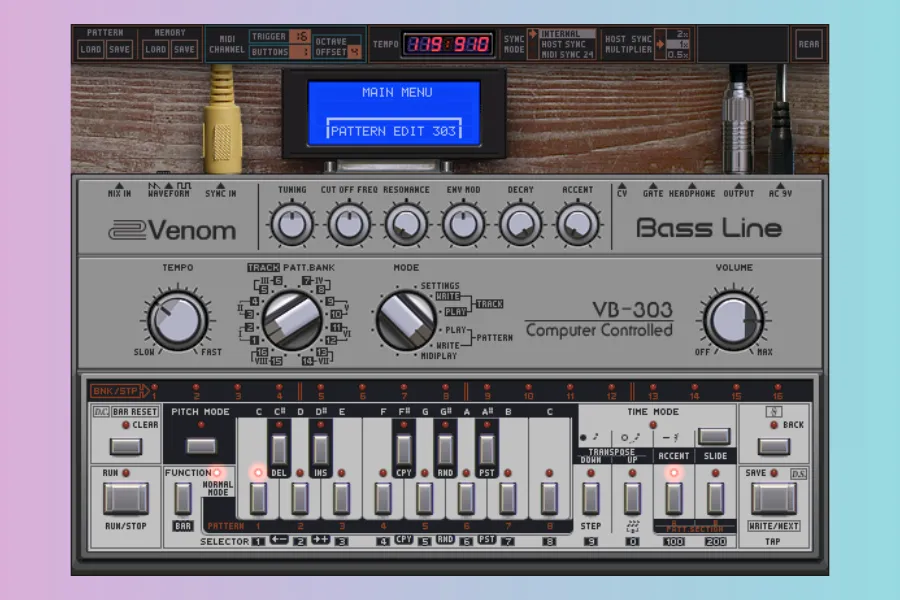Image resolution: width=900 pixels, height=600 pixels.
Task: Toggle the PITCH MODE button
Action: click(x=201, y=445)
